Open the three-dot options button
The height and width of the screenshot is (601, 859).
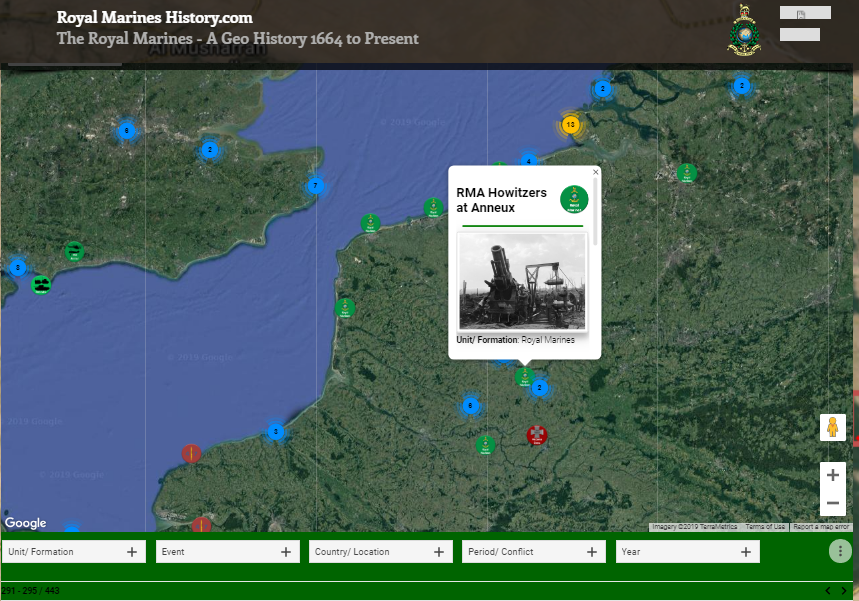click(840, 551)
